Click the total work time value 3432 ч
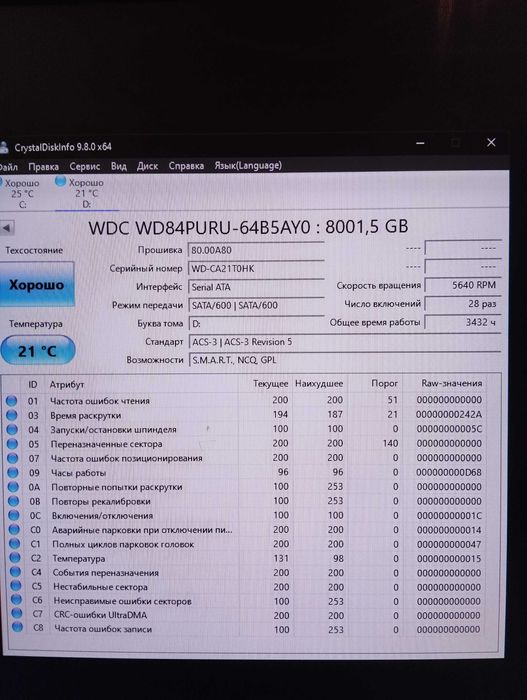Image resolution: width=527 pixels, height=700 pixels. point(463,322)
